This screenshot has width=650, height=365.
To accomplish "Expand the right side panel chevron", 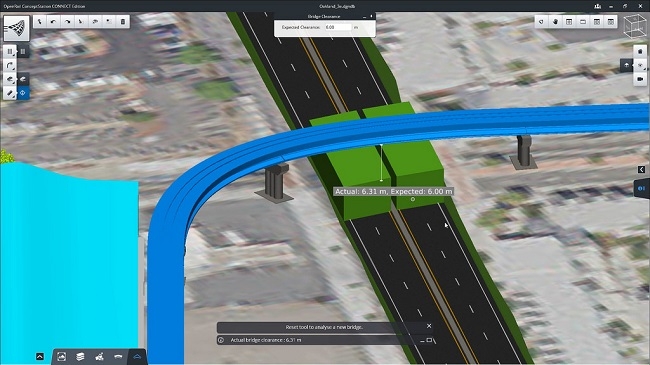I will 641,169.
